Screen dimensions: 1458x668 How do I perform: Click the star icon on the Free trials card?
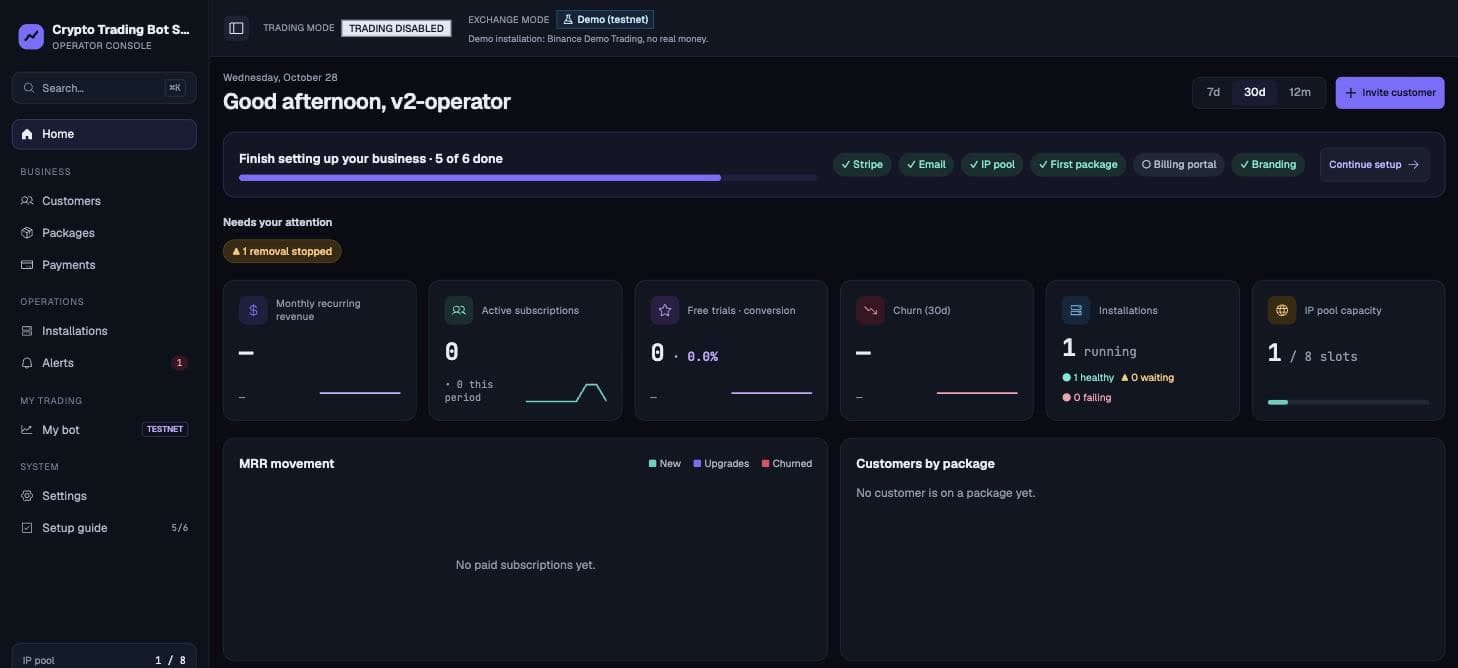click(x=665, y=310)
